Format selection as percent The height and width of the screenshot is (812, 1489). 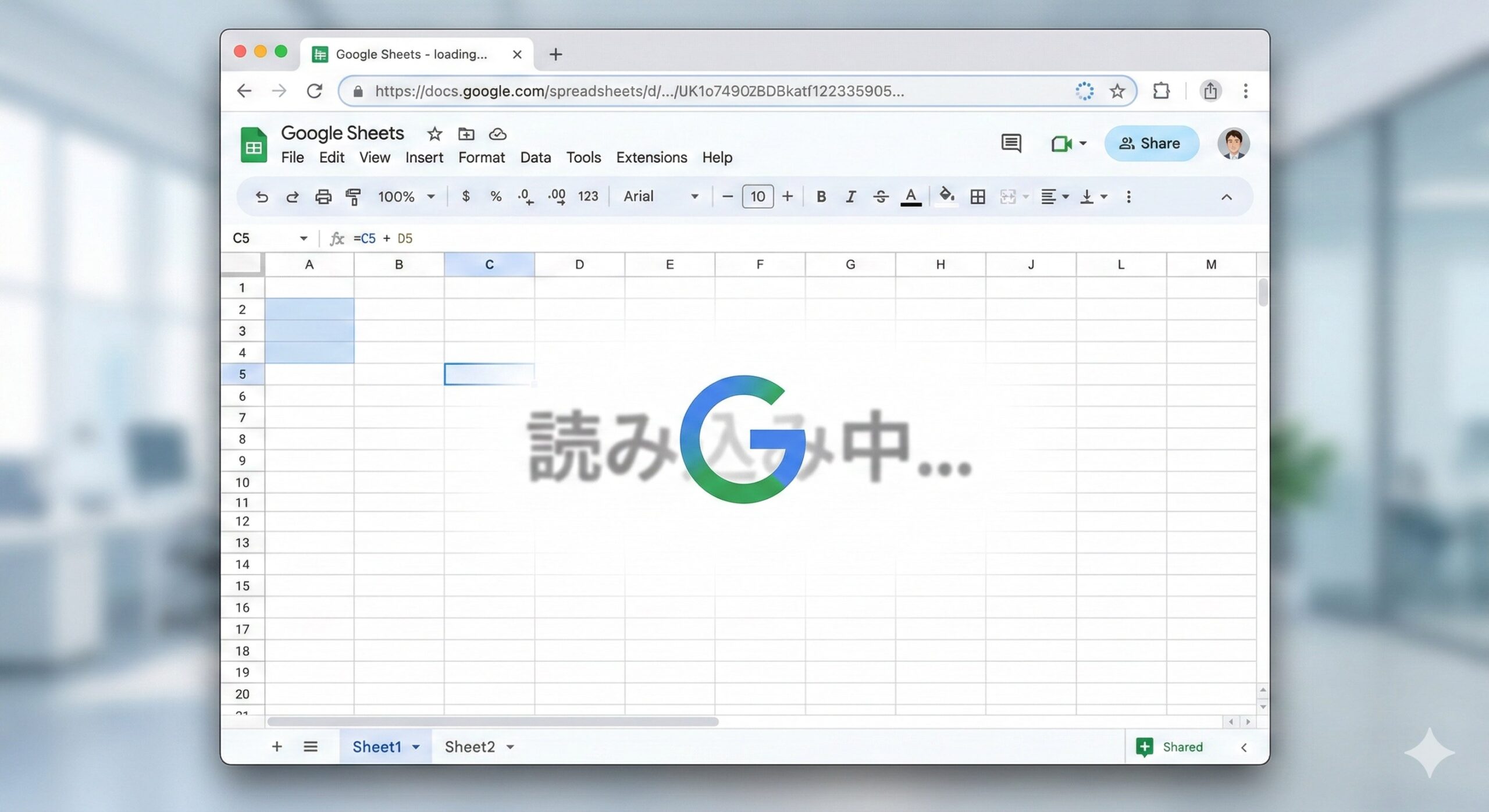click(x=496, y=197)
